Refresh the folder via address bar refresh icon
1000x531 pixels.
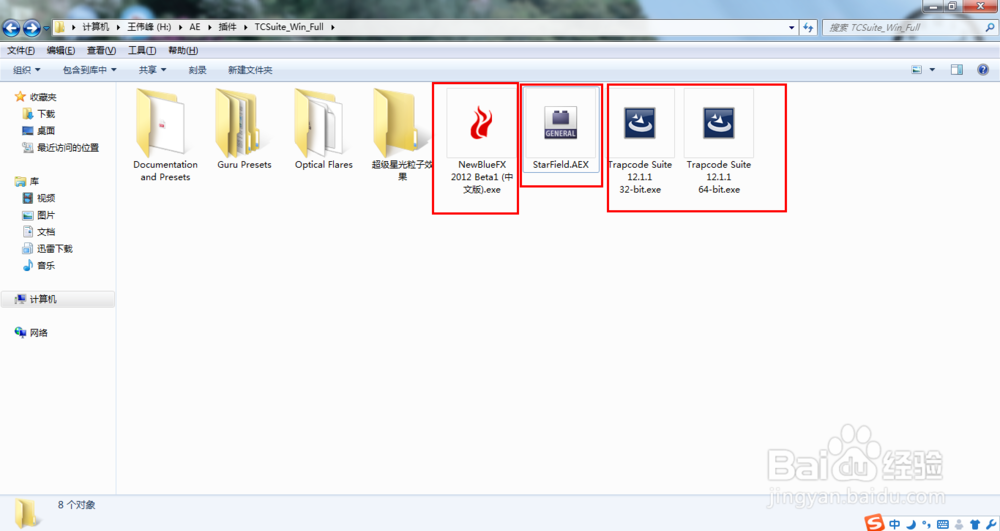pos(808,27)
